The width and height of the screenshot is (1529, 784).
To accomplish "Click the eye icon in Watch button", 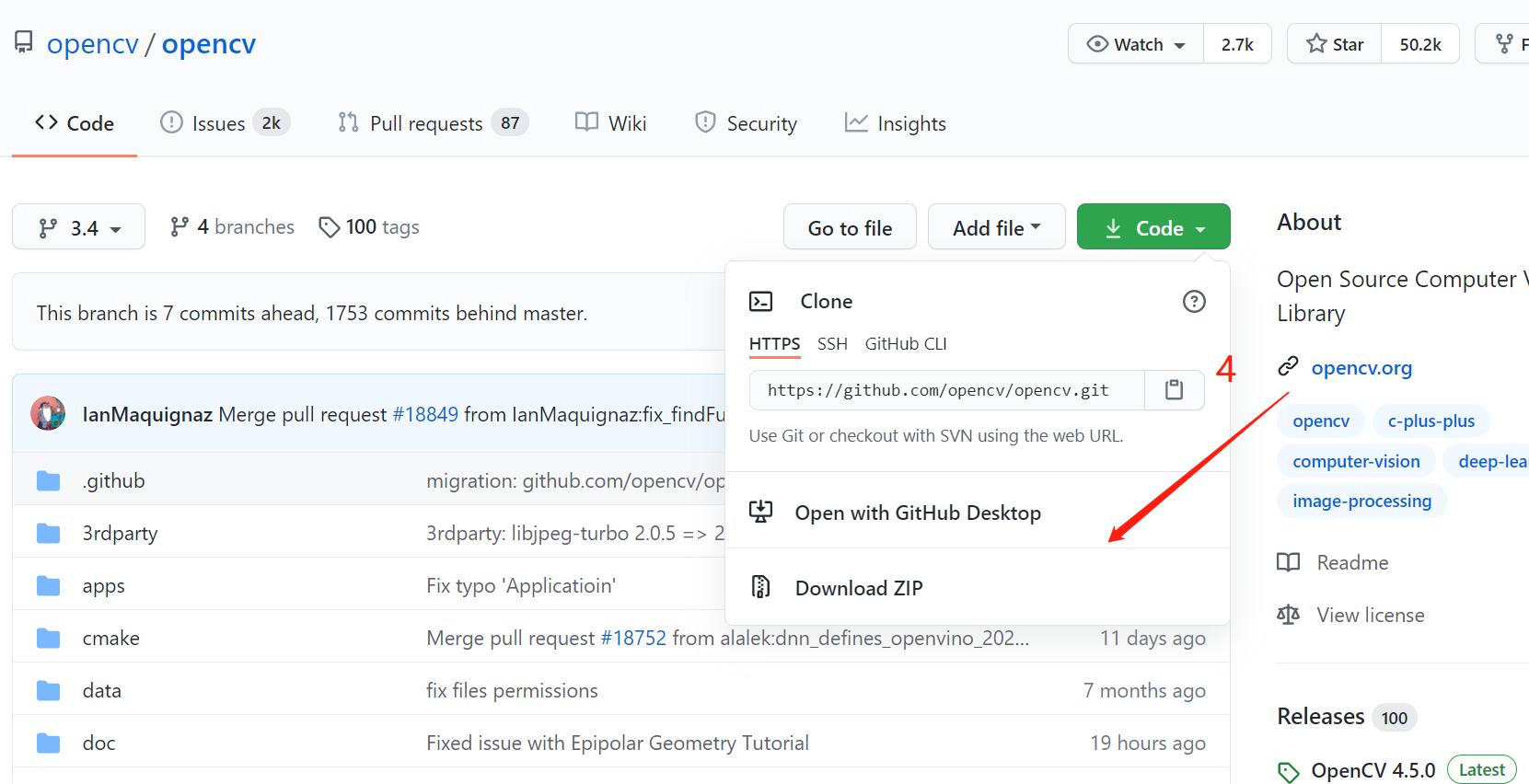I will click(x=1097, y=43).
